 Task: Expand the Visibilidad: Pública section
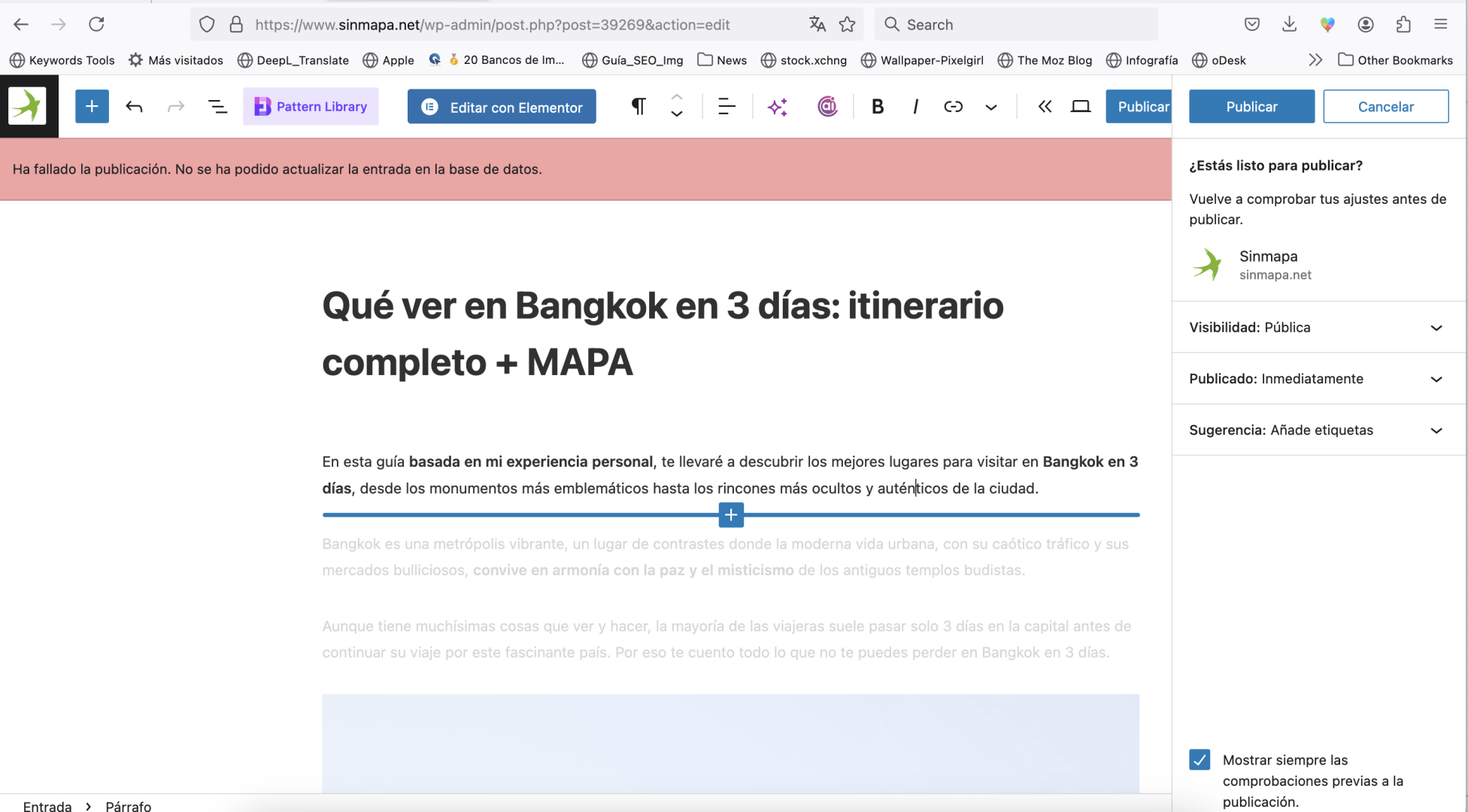(x=1319, y=327)
